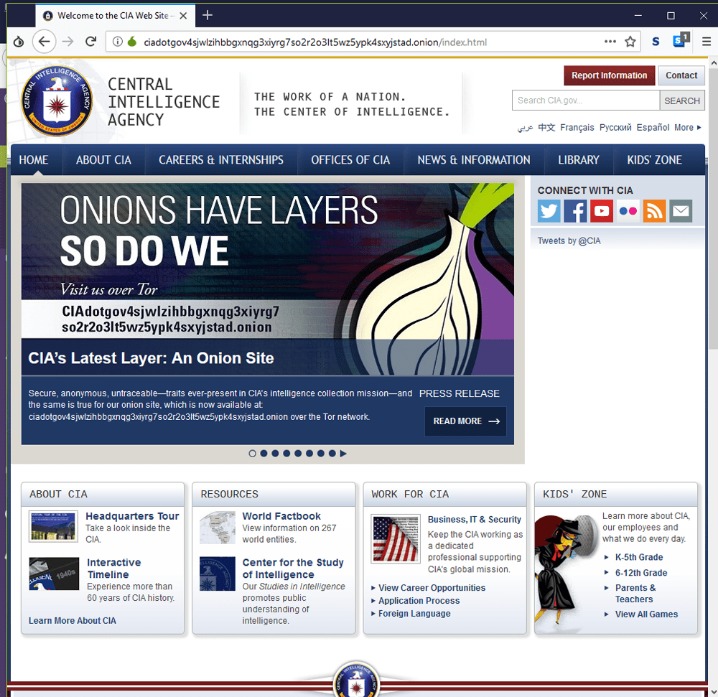718x697 pixels.
Task: Reload the current page
Action: pyautogui.click(x=91, y=42)
